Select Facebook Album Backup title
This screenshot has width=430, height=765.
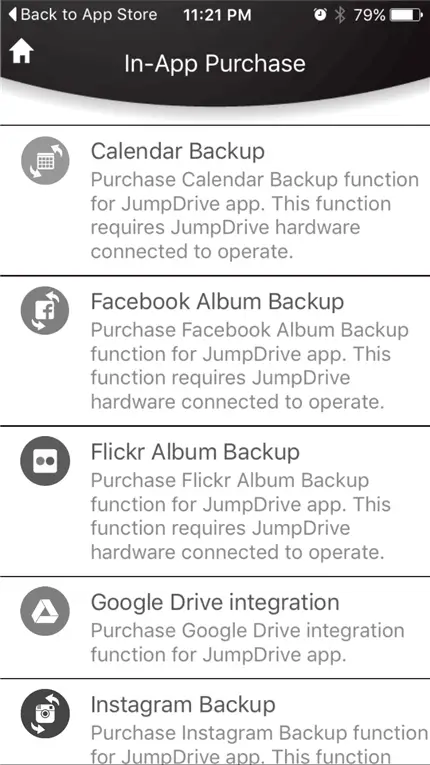pyautogui.click(x=217, y=302)
